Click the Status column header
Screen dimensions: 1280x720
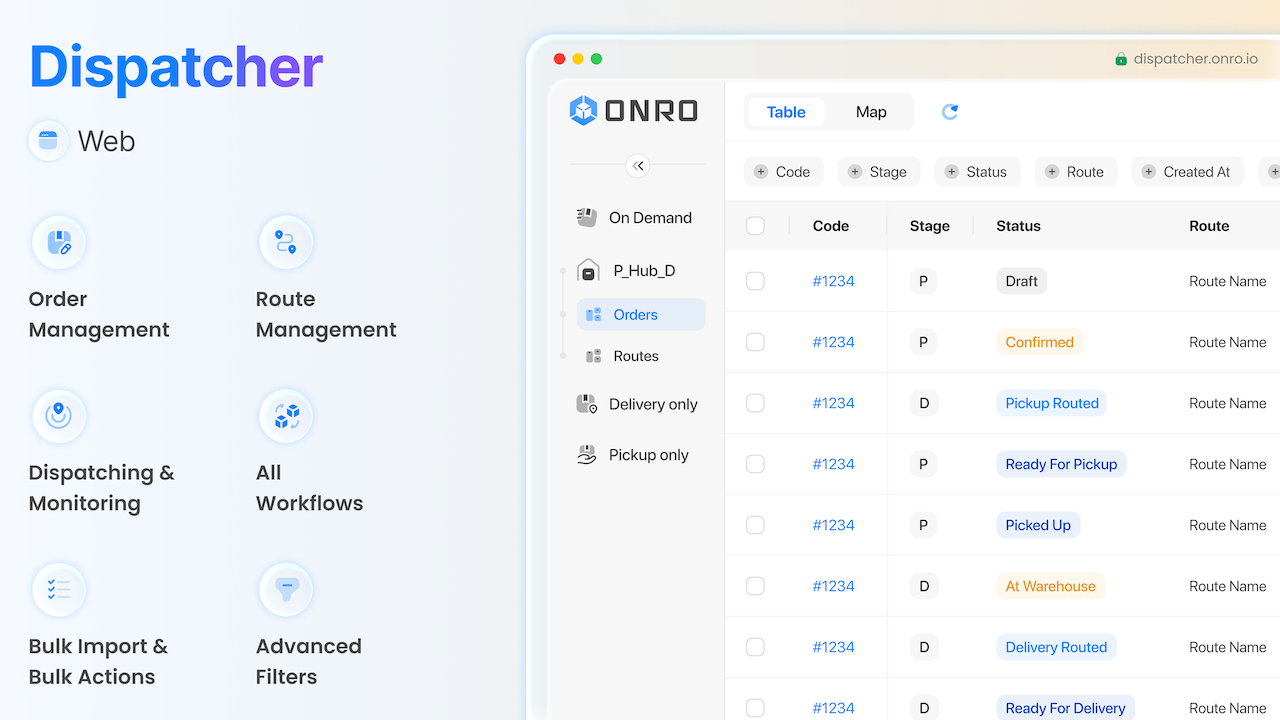[1018, 226]
